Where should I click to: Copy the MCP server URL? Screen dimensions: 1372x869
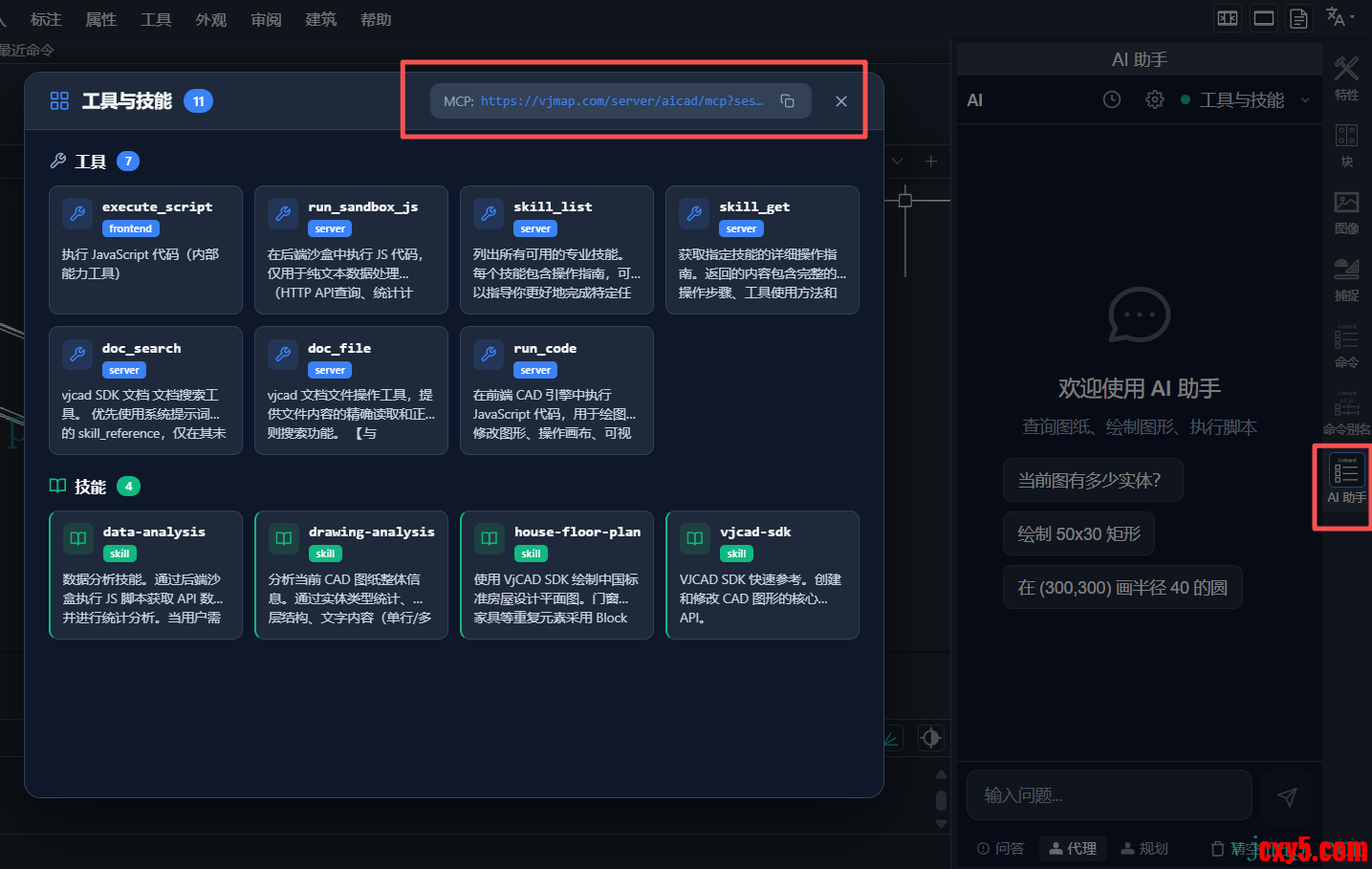(x=787, y=101)
